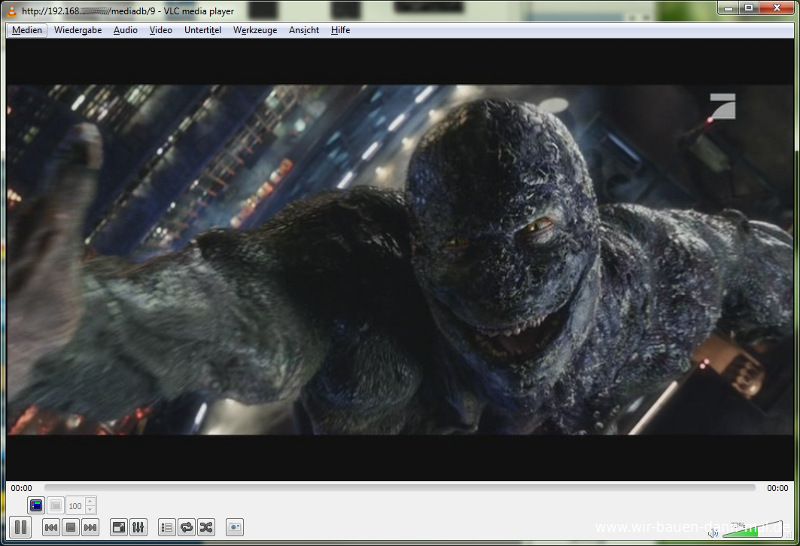Maximize the VLC window
This screenshot has height=546, width=800.
(749, 8)
